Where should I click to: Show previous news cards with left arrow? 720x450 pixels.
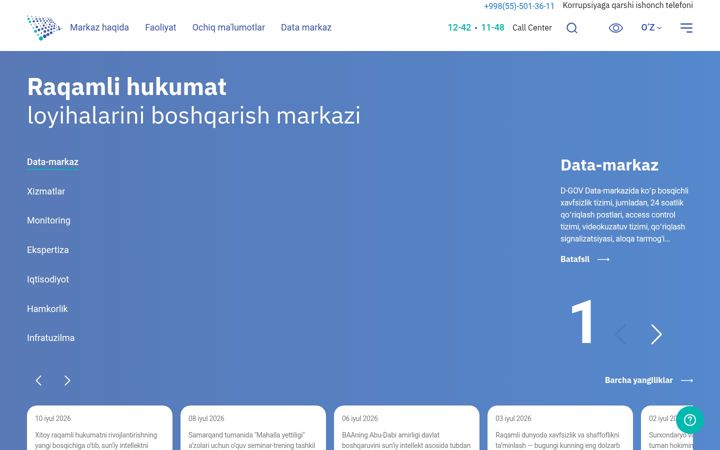coord(39,380)
